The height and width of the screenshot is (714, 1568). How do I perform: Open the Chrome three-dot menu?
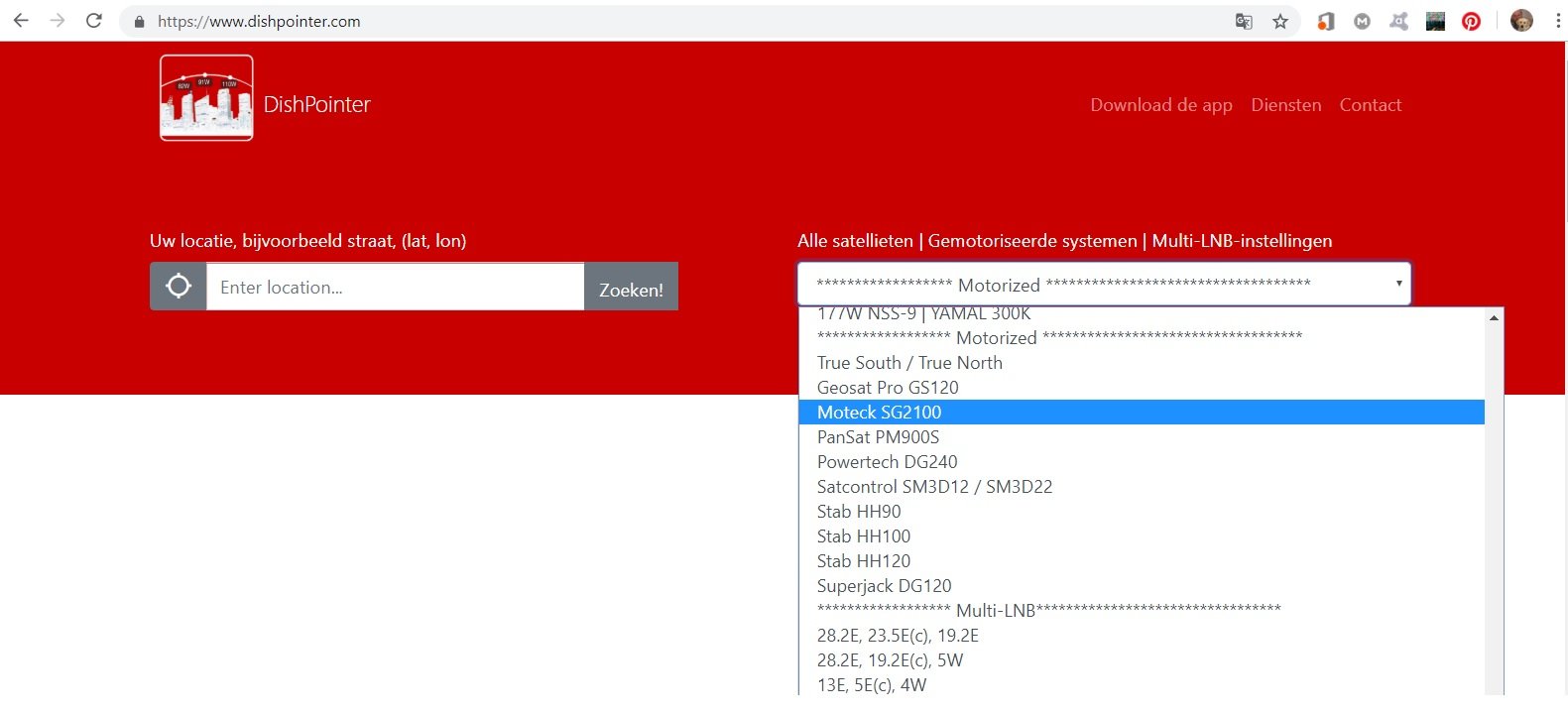1558,21
